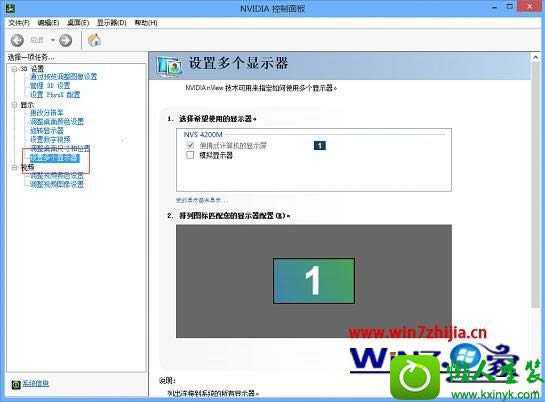Select 调整桌面尺寸和位置 in the task tree
Screen dimensions: 545x402
coord(60,149)
